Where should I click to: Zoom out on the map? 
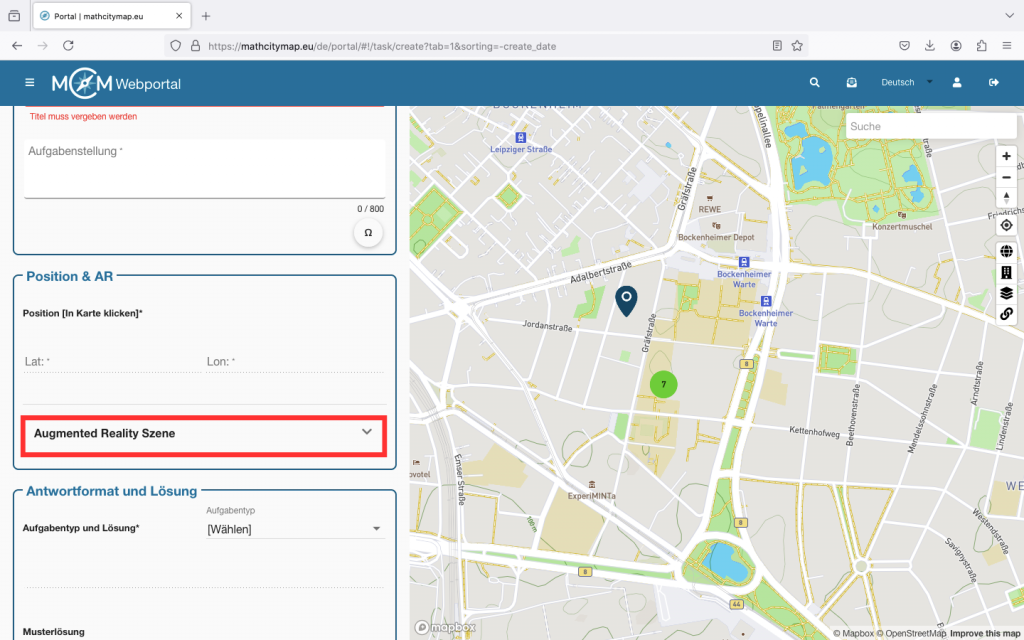(1006, 177)
